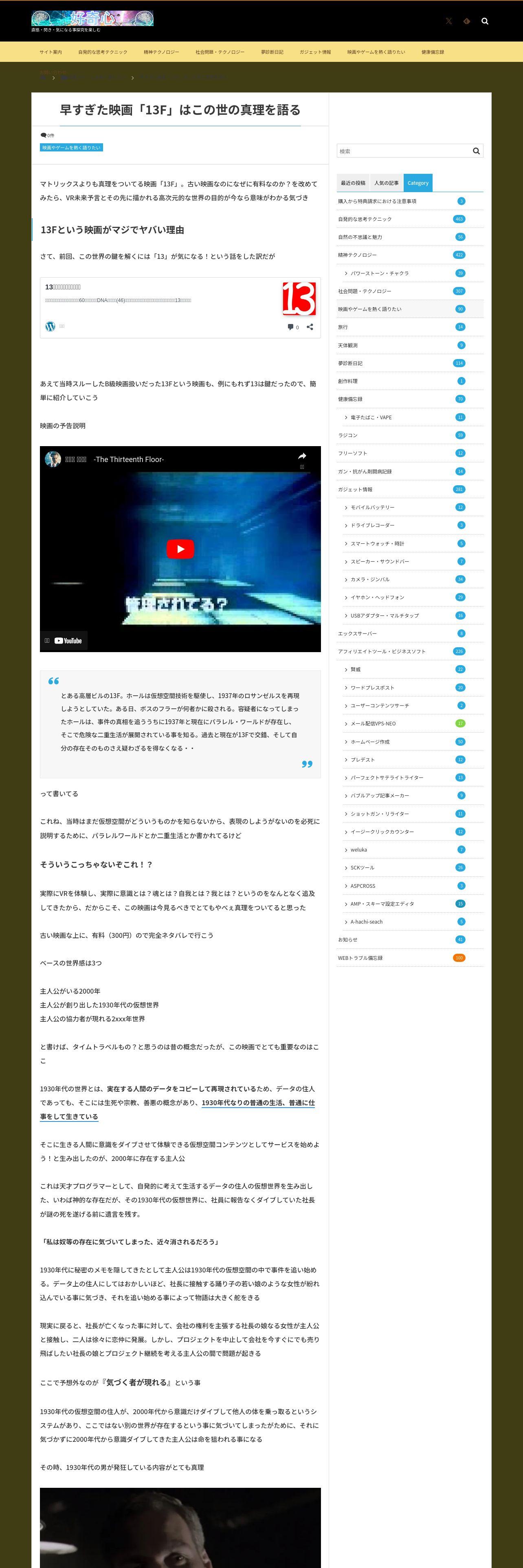Image resolution: width=523 pixels, height=1568 pixels.
Task: Switch to the 人気の記事 tab
Action: [387, 183]
